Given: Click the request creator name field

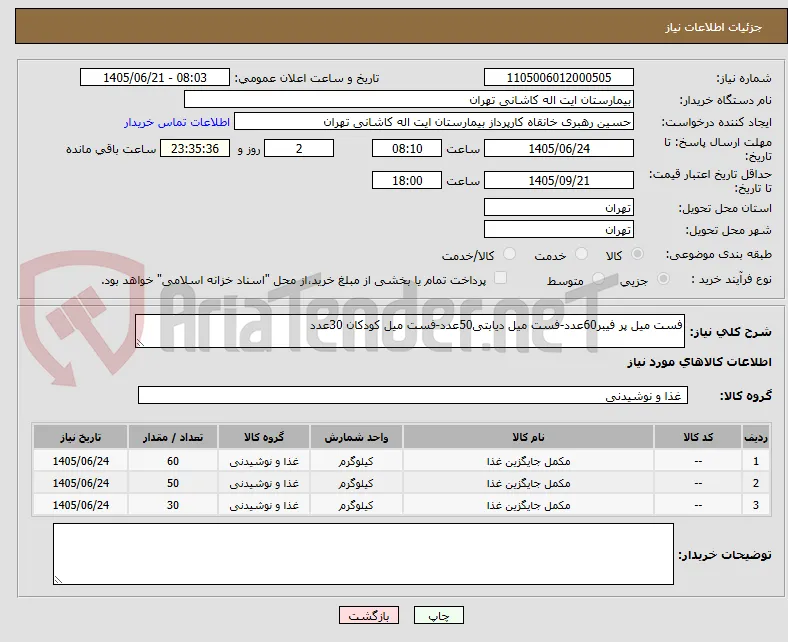Looking at the screenshot, I should coord(434,122).
